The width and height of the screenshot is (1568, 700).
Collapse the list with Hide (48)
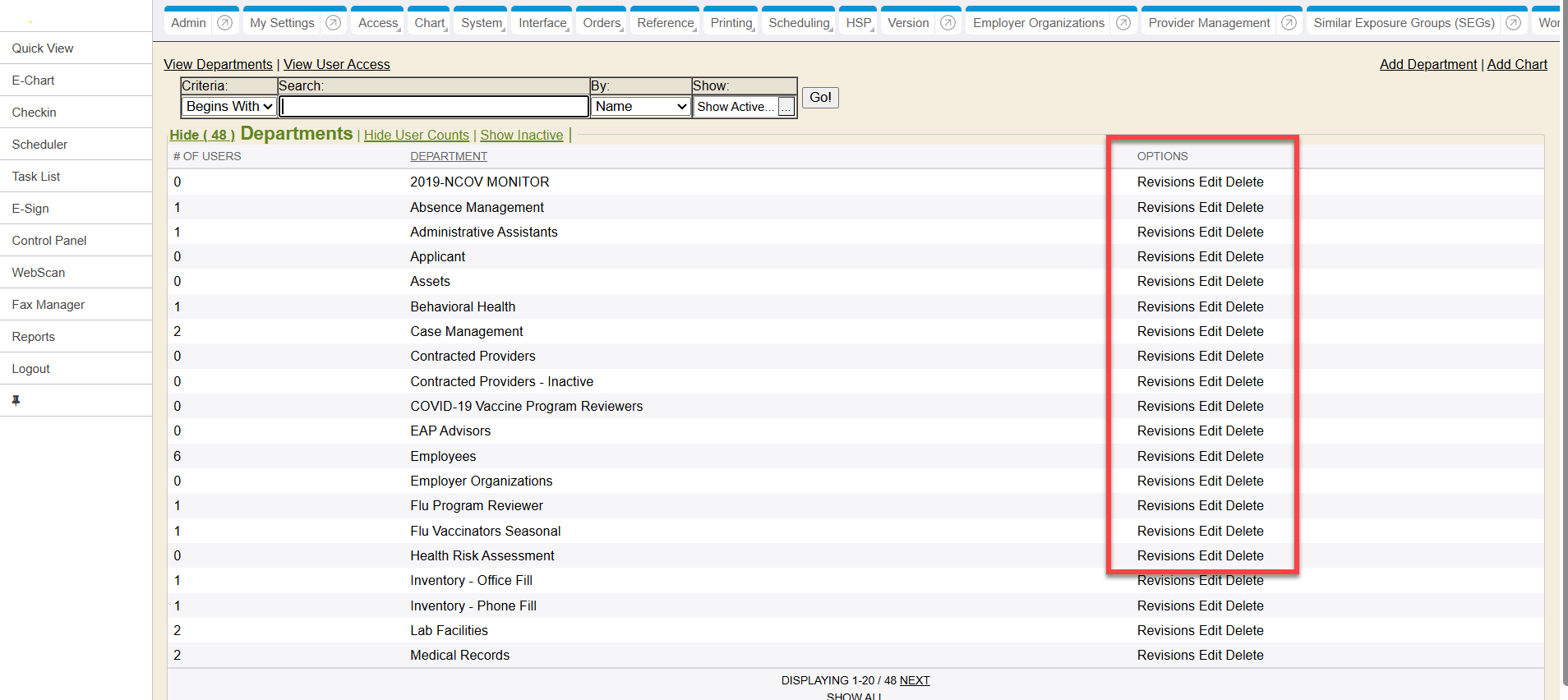click(202, 136)
